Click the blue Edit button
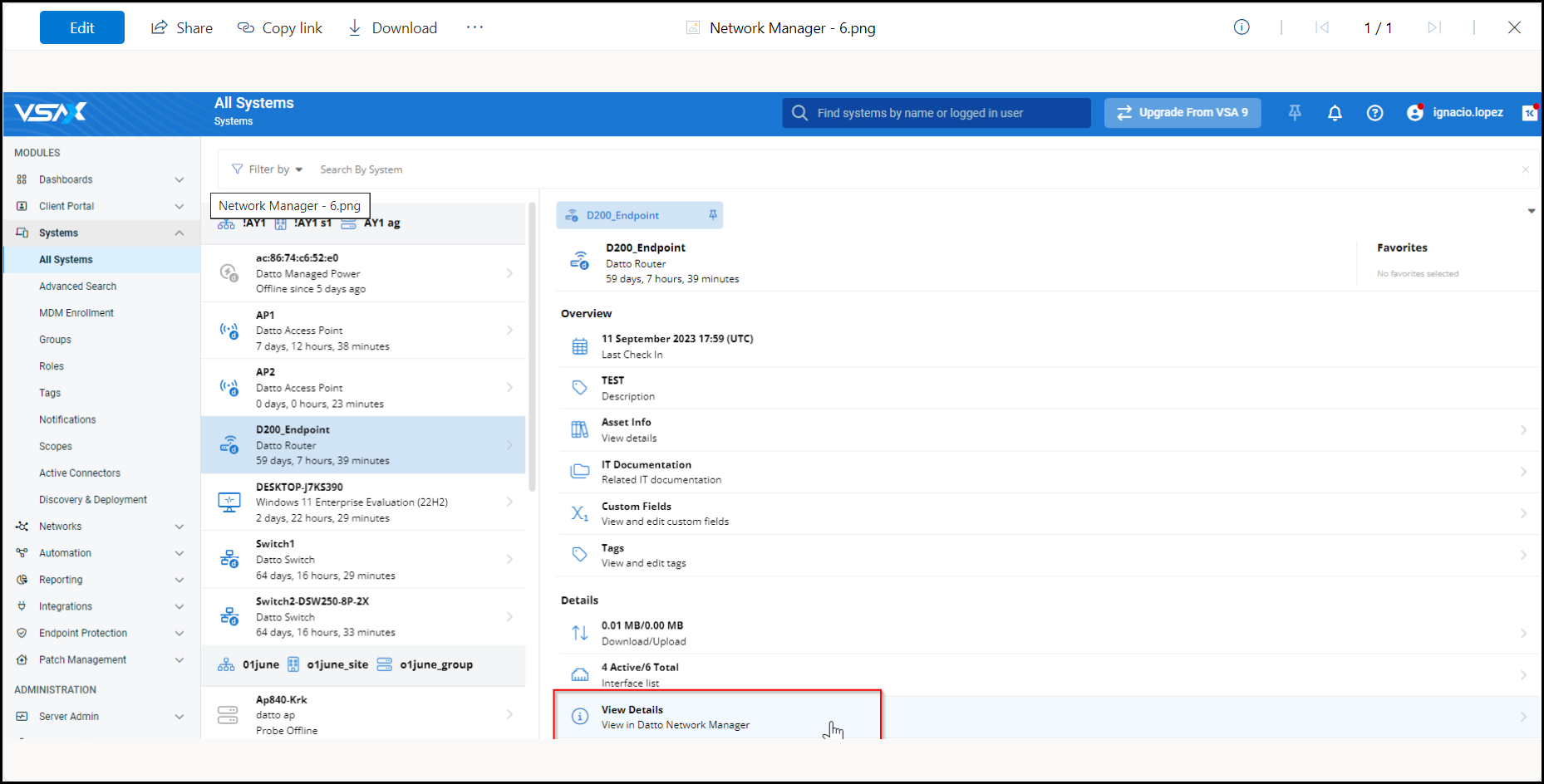The width and height of the screenshot is (1544, 784). pyautogui.click(x=81, y=27)
